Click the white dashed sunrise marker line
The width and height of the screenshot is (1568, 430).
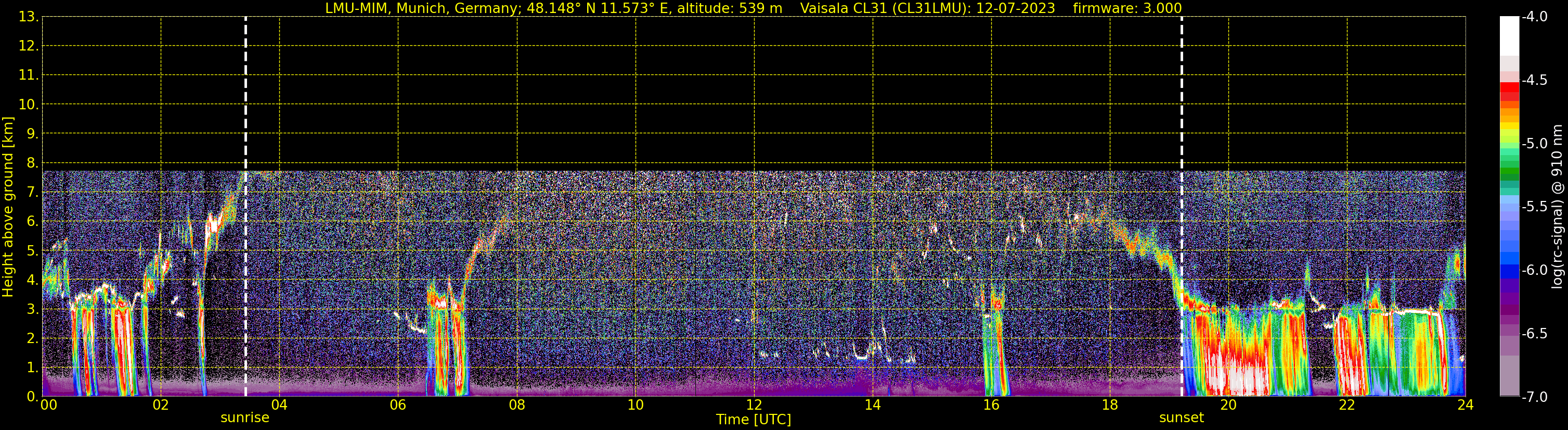click(245, 207)
